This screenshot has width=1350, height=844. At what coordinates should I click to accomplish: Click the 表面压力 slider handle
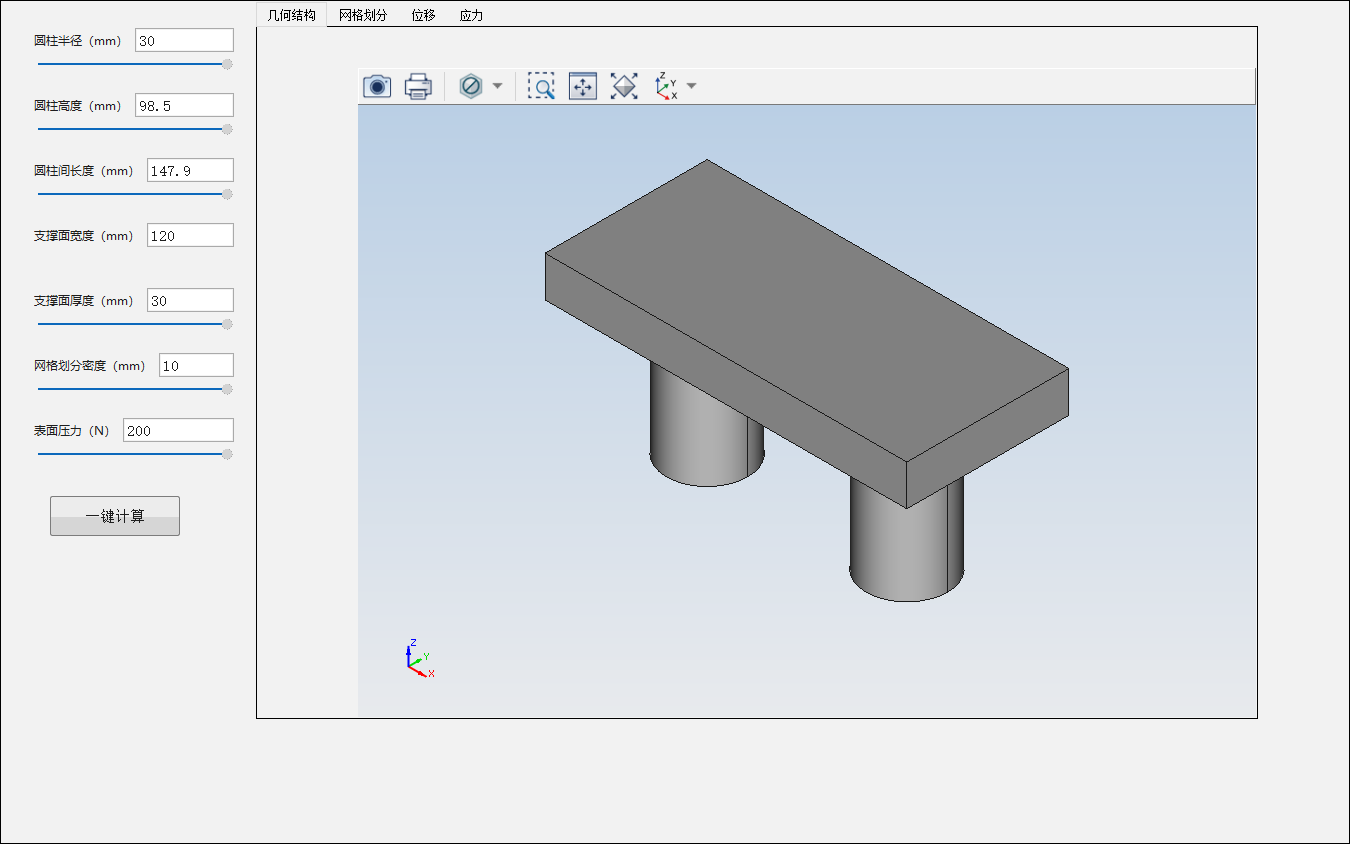[227, 454]
